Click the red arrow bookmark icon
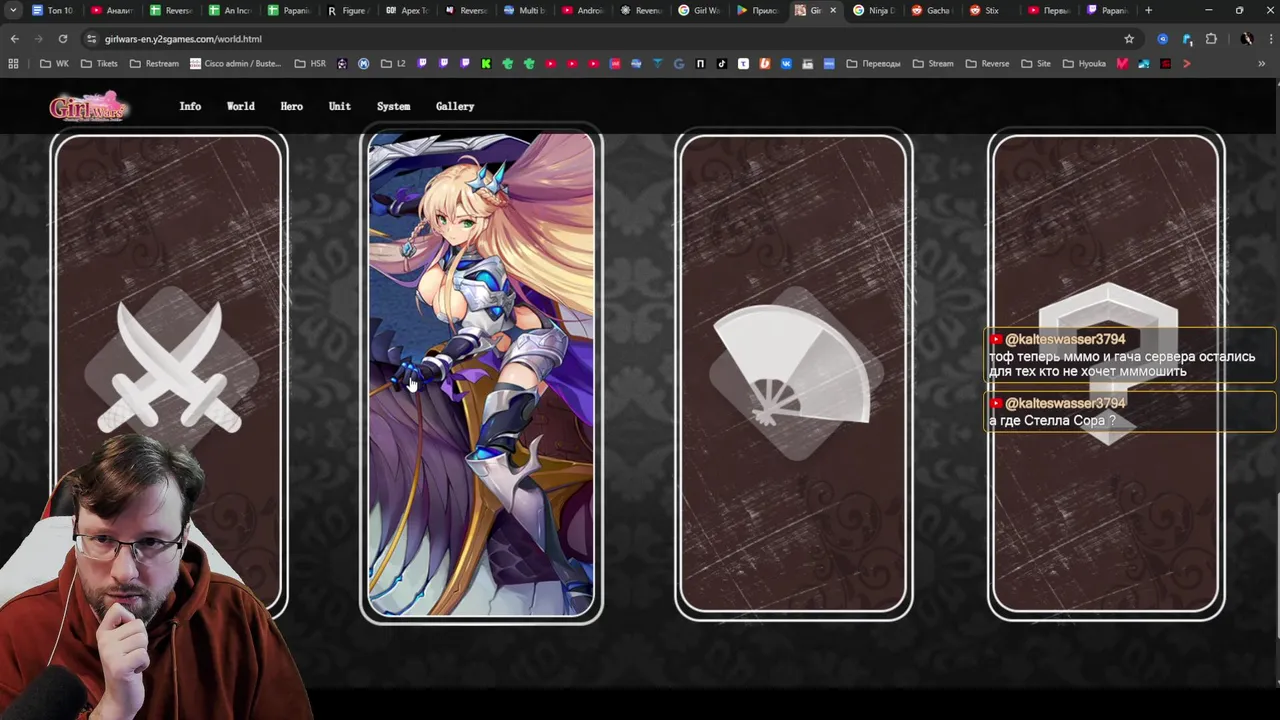This screenshot has height=720, width=1280. pos(1186,63)
